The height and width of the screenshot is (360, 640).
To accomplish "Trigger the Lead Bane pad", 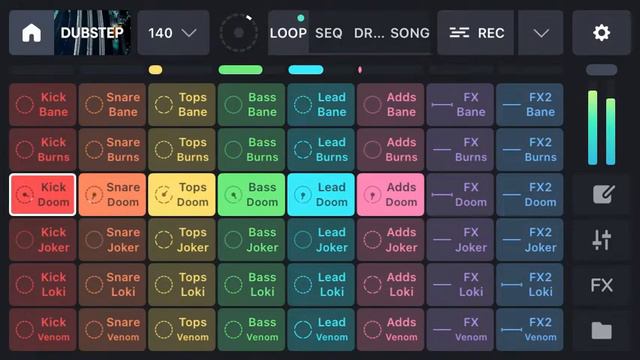I will point(321,104).
